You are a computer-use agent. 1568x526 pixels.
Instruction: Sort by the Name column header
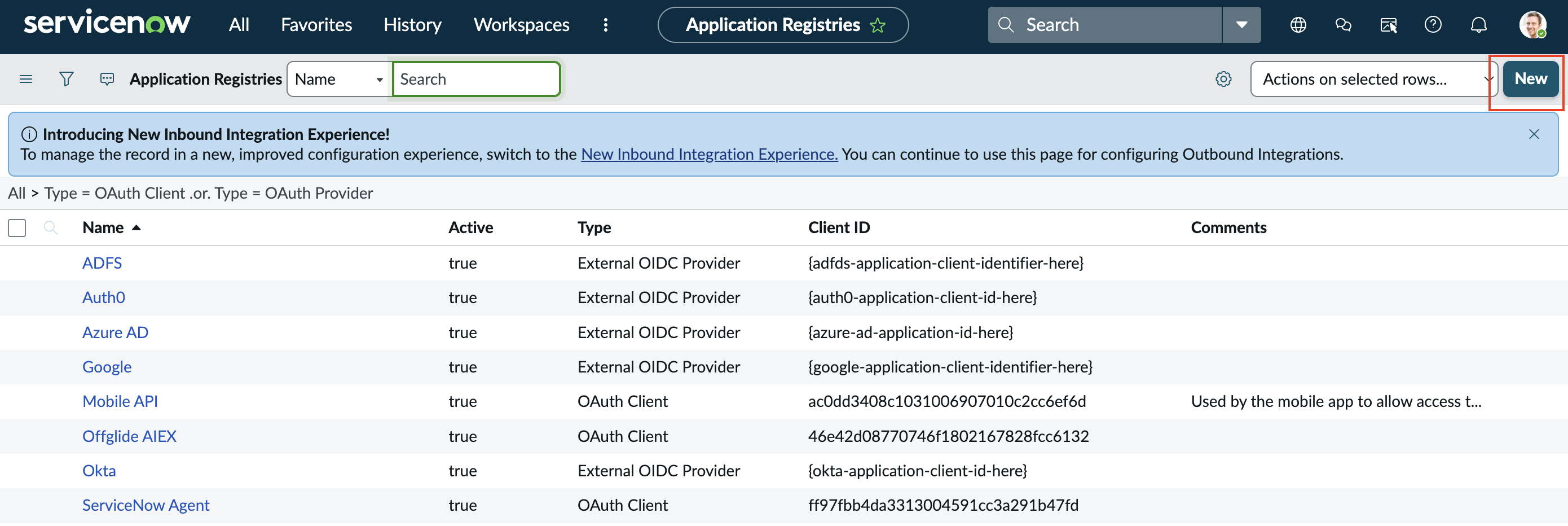click(x=103, y=229)
